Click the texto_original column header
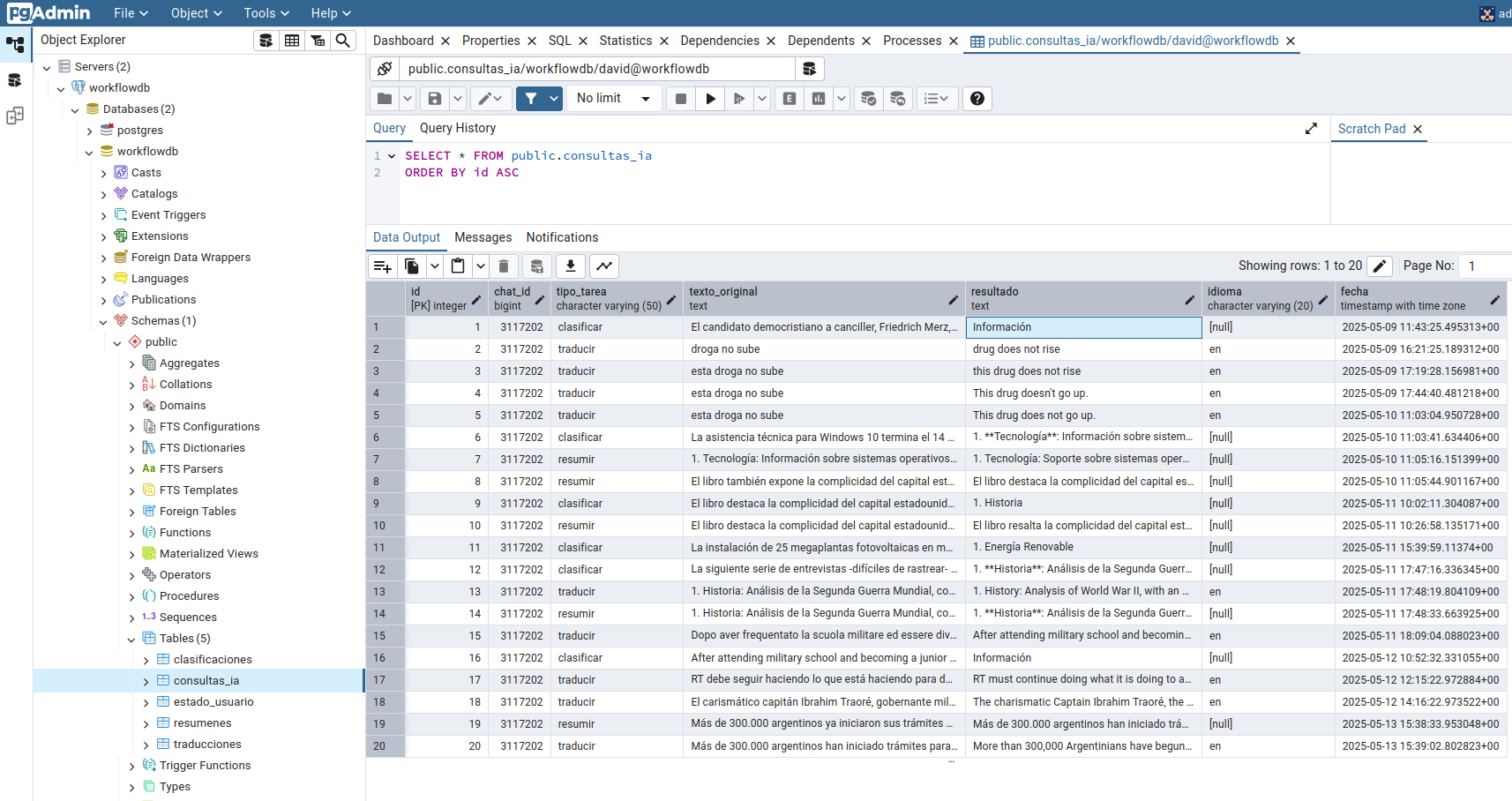This screenshot has width=1512, height=801. tap(824, 299)
